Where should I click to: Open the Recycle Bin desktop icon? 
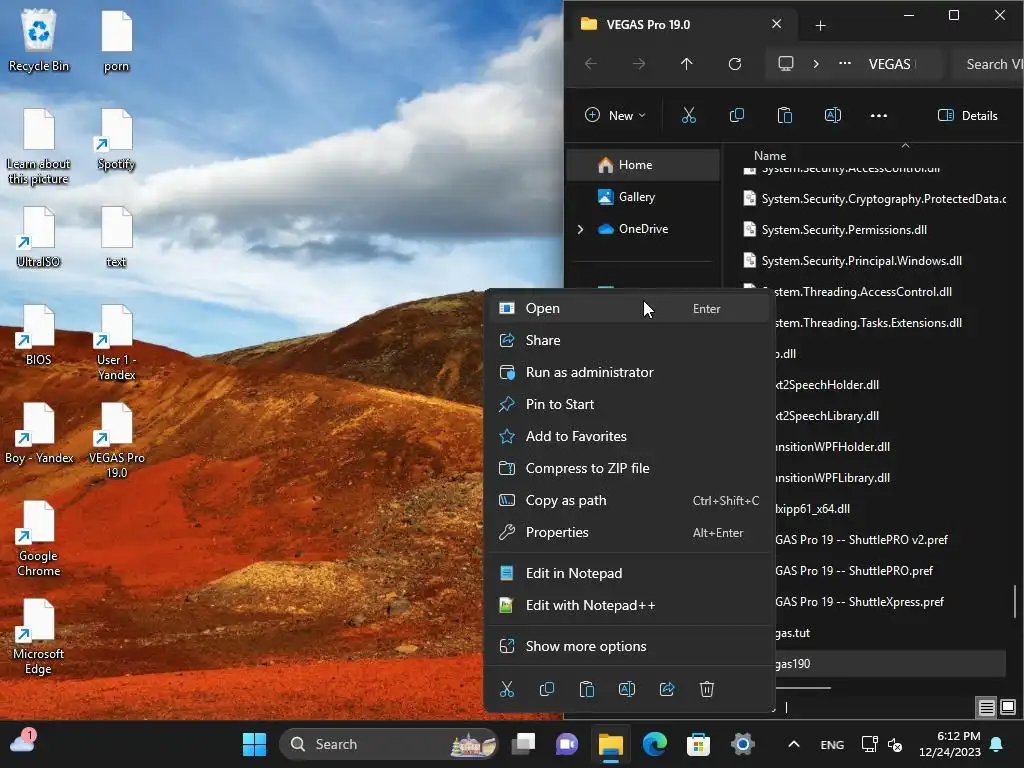pos(39,40)
